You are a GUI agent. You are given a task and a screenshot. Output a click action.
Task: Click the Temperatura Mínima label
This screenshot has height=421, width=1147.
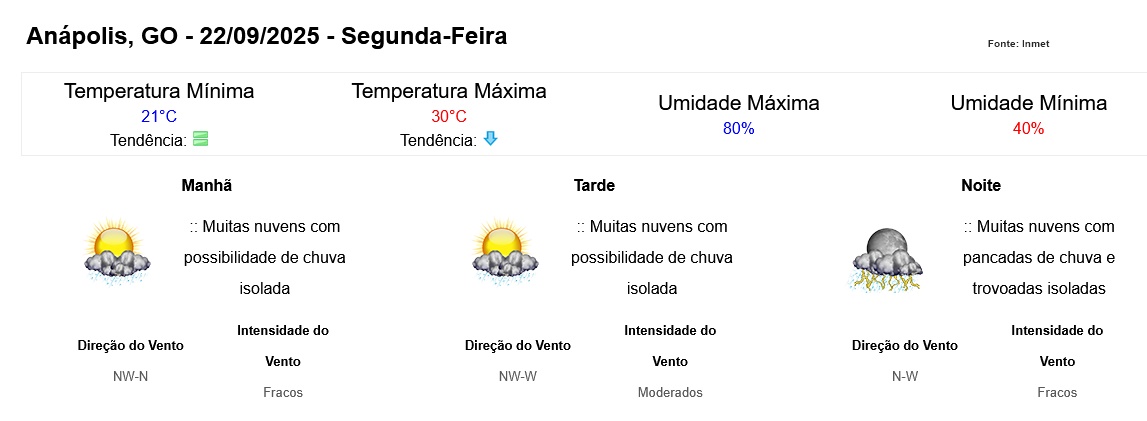tap(159, 91)
